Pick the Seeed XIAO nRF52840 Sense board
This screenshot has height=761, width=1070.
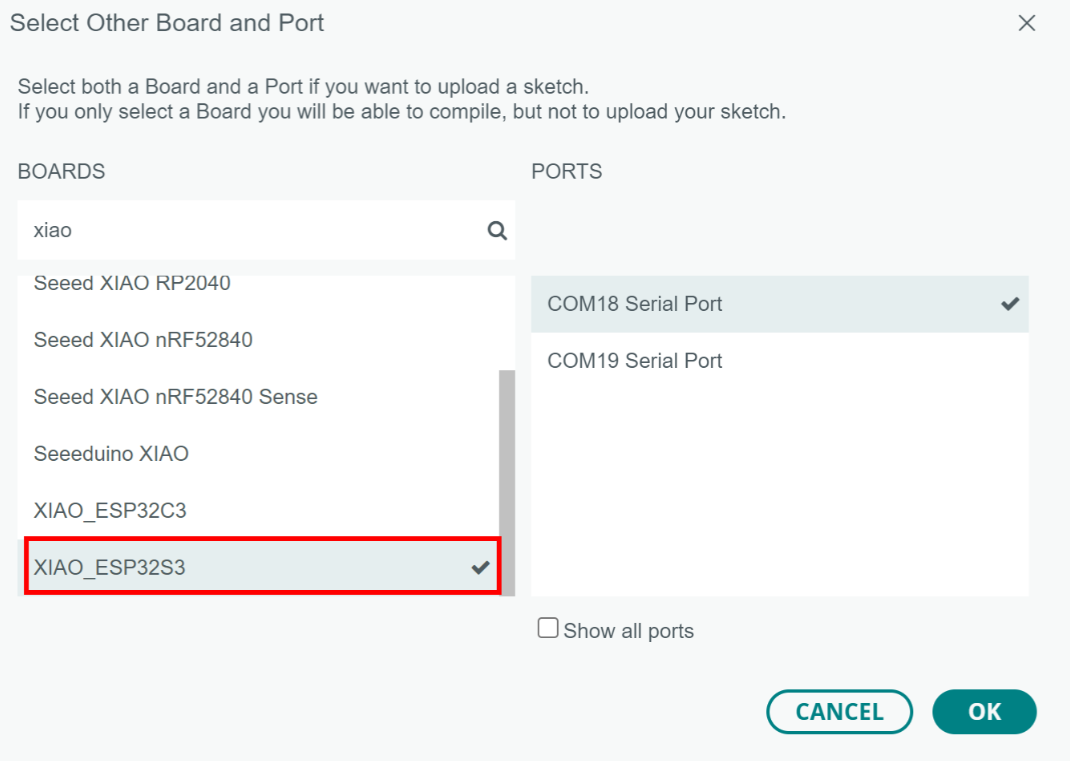click(175, 397)
